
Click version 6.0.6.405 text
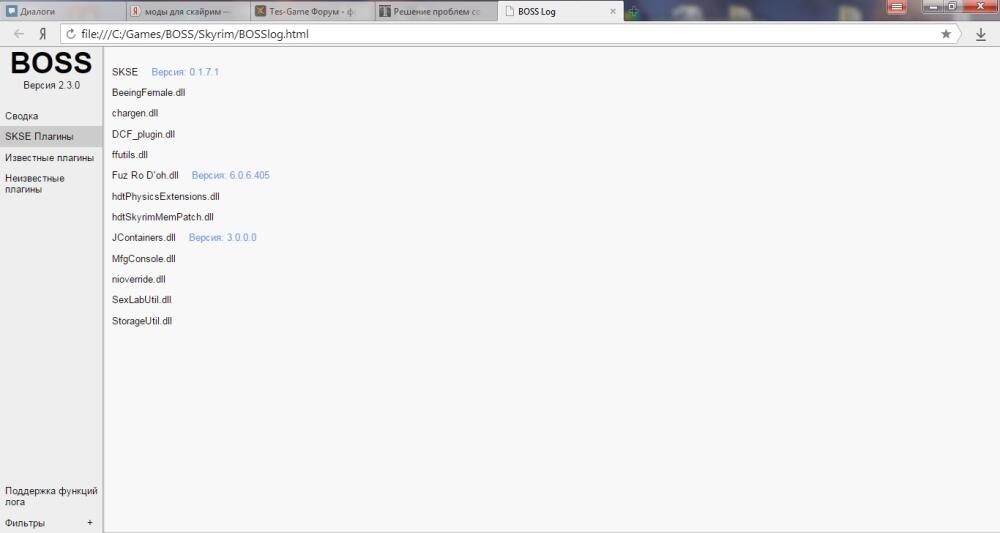tap(231, 175)
